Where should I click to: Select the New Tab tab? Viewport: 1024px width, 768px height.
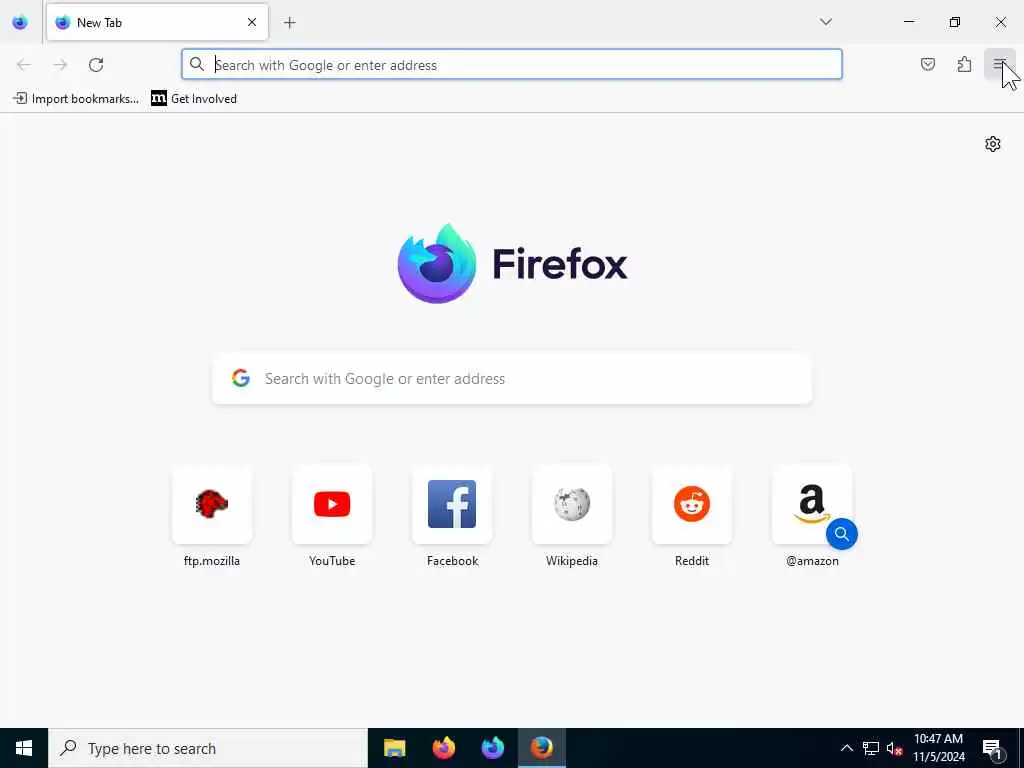[x=157, y=22]
